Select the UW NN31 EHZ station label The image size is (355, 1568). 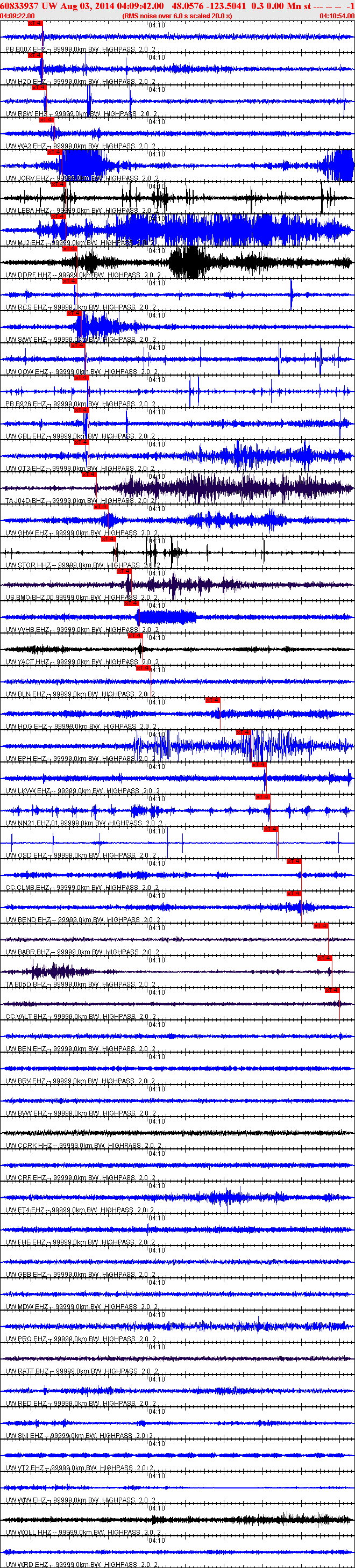(84, 824)
